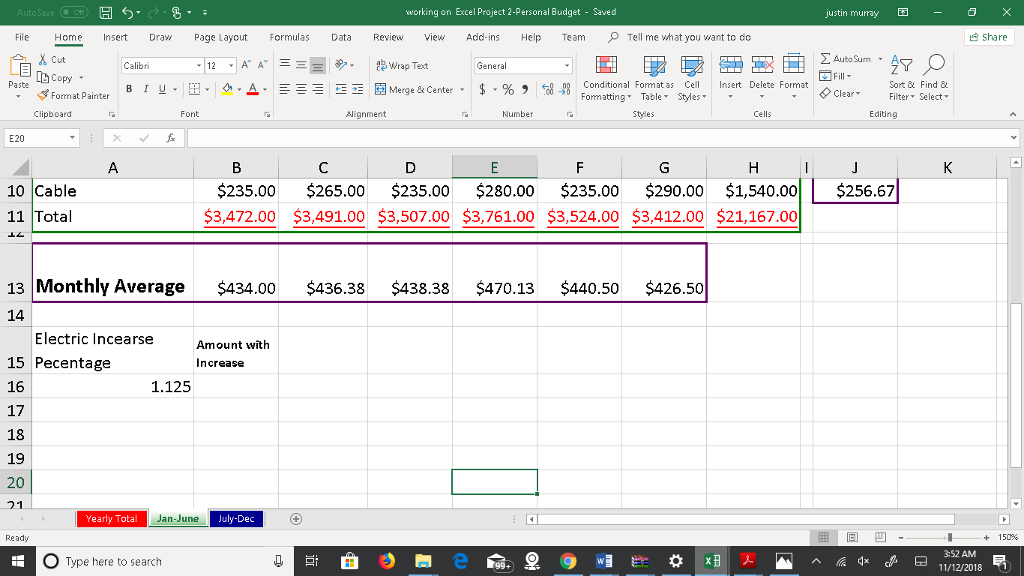Click the Decrease Decimal icon
This screenshot has height=576, width=1024.
click(x=565, y=89)
